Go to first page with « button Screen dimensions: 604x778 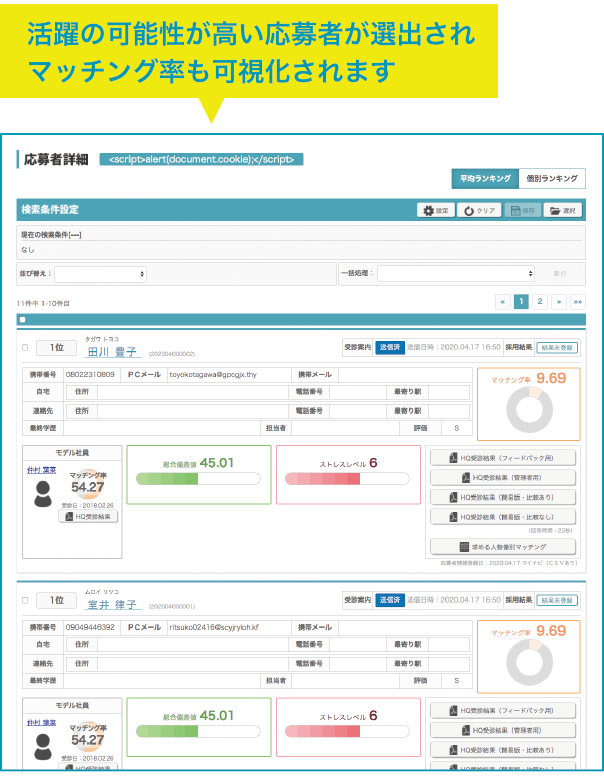pos(503,302)
